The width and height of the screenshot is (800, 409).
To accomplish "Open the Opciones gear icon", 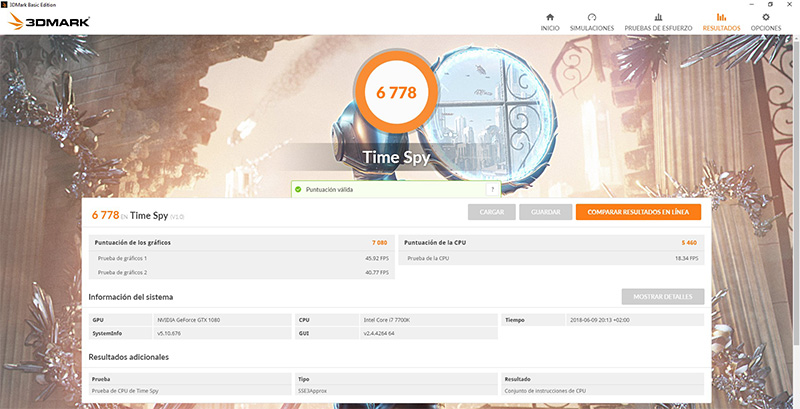I will tap(765, 17).
